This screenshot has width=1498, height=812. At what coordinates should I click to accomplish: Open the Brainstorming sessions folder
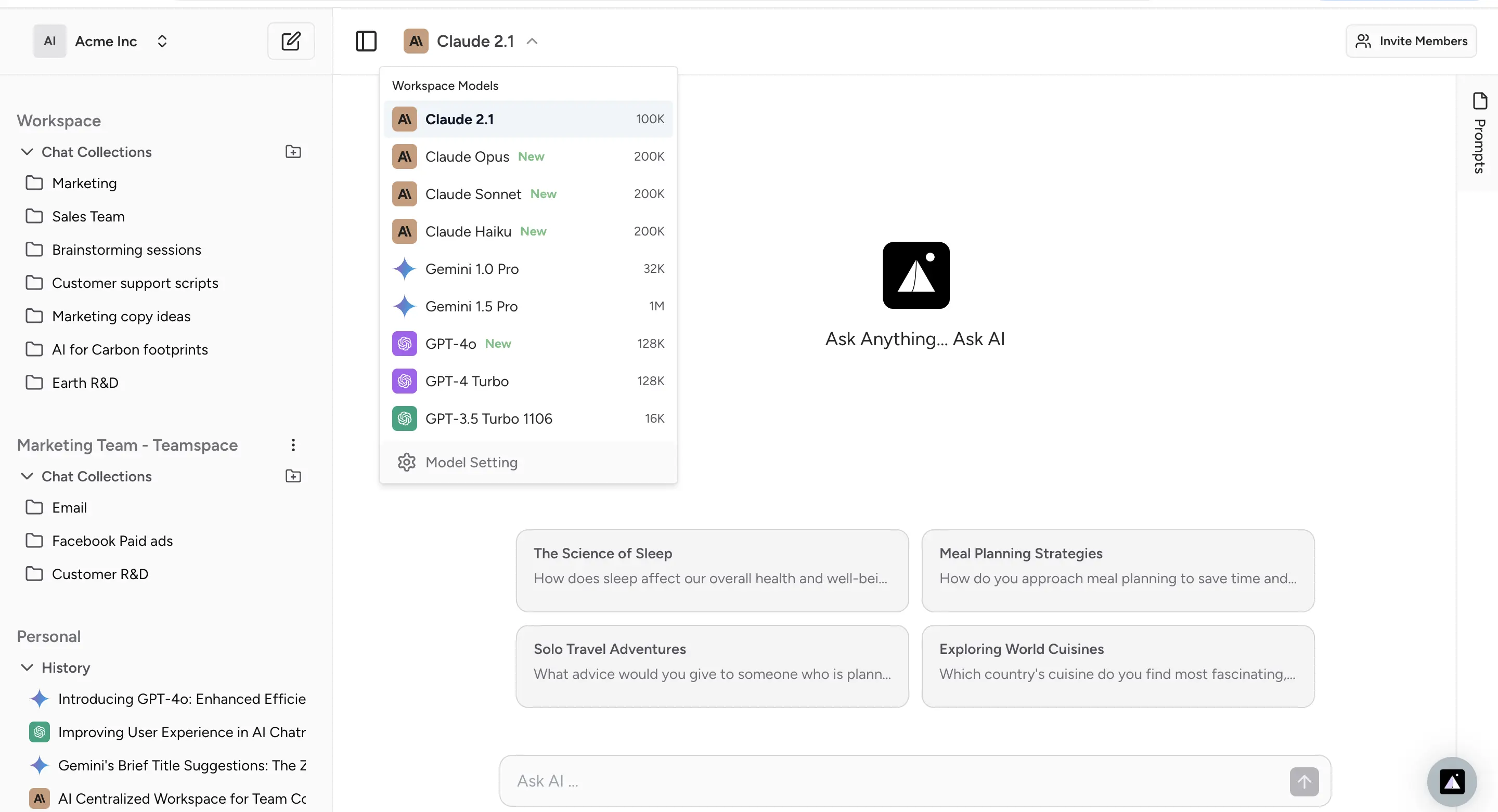(x=126, y=250)
